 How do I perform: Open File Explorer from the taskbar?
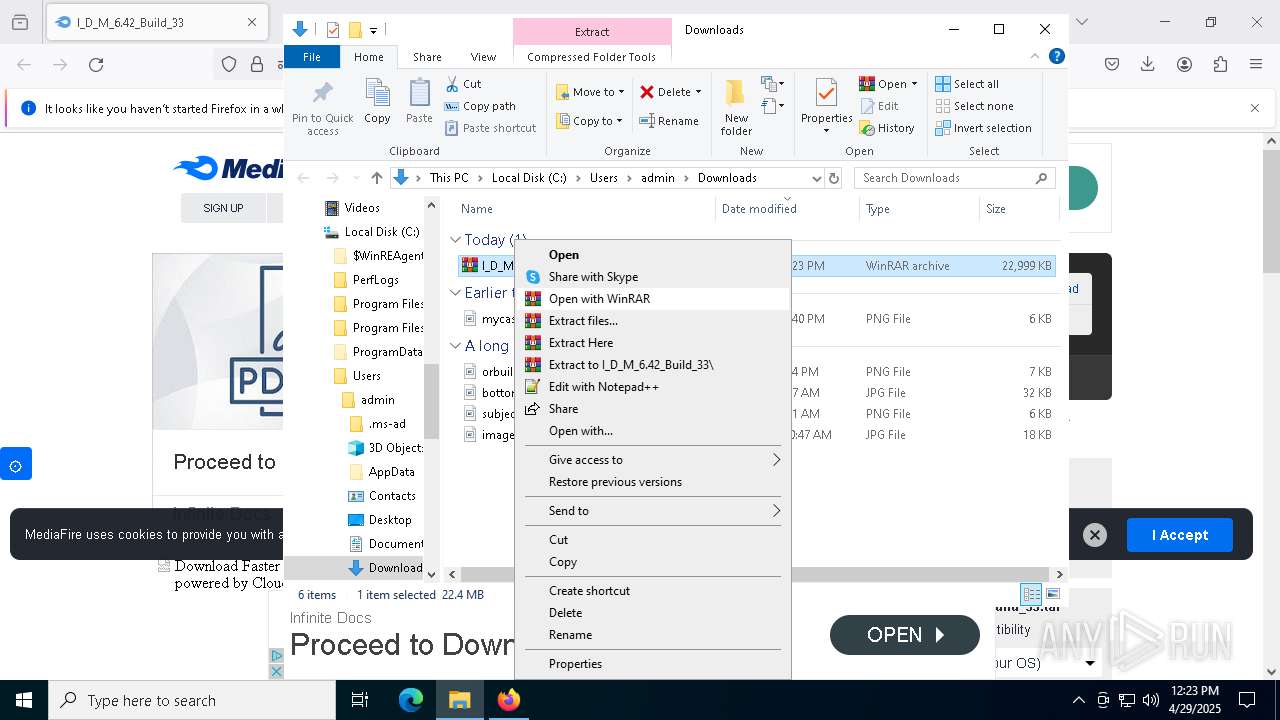click(x=460, y=700)
